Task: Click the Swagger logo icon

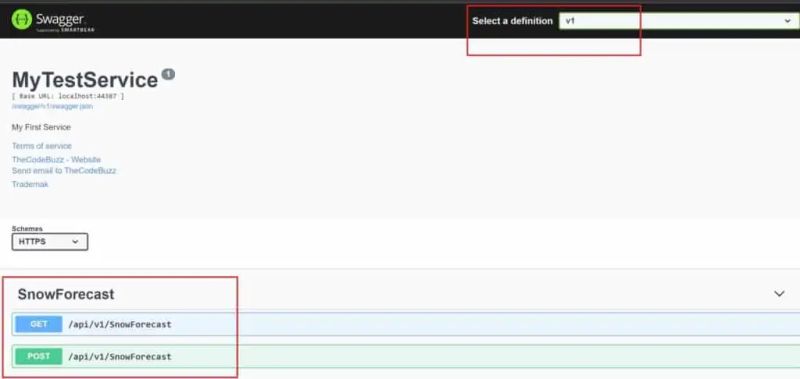Action: pos(21,19)
